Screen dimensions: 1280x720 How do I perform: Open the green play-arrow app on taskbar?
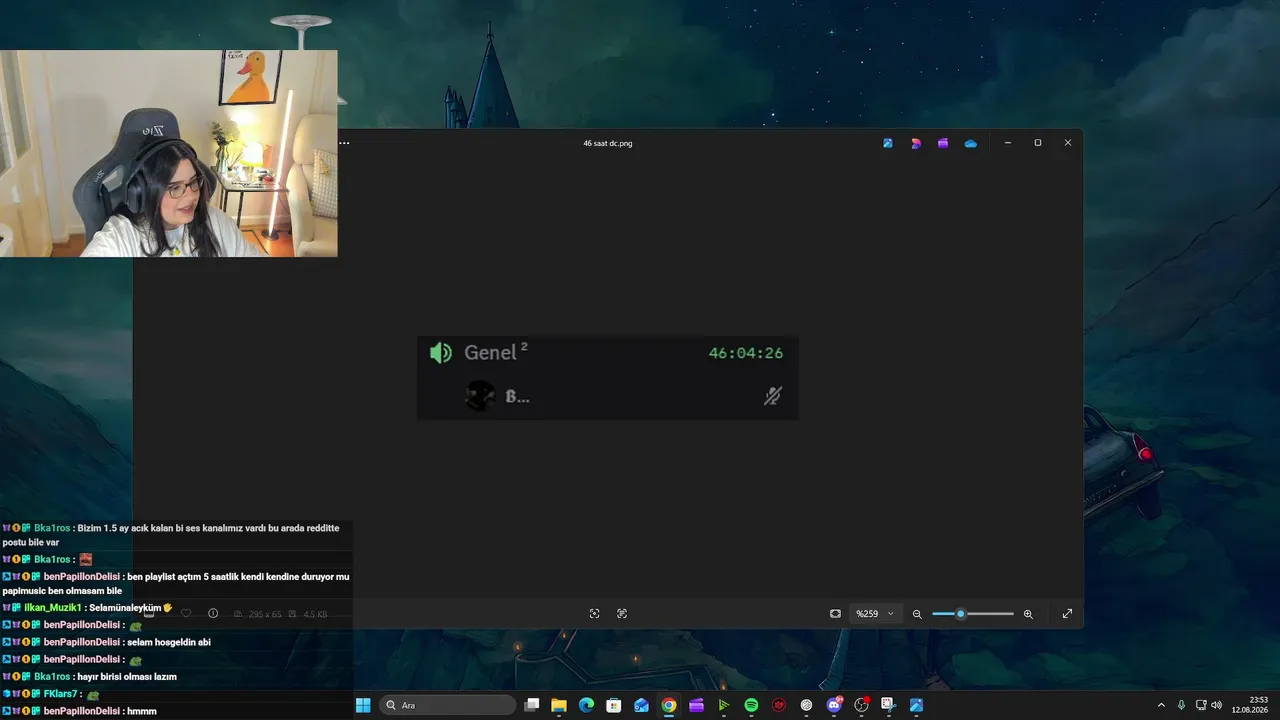[724, 705]
